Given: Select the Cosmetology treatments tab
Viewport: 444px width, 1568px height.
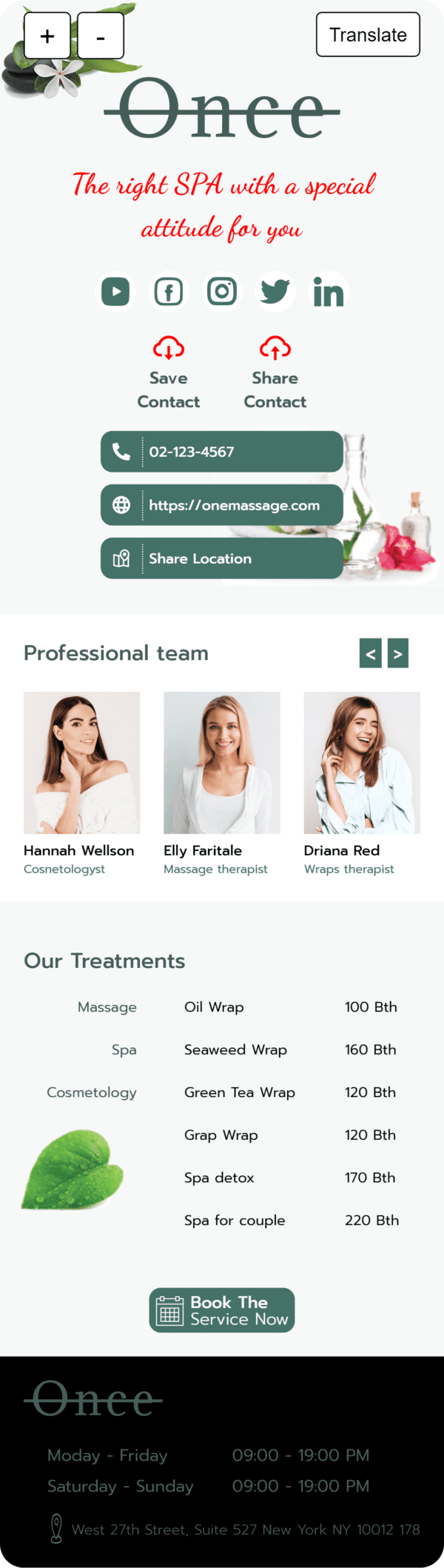Looking at the screenshot, I should pyautogui.click(x=92, y=1092).
